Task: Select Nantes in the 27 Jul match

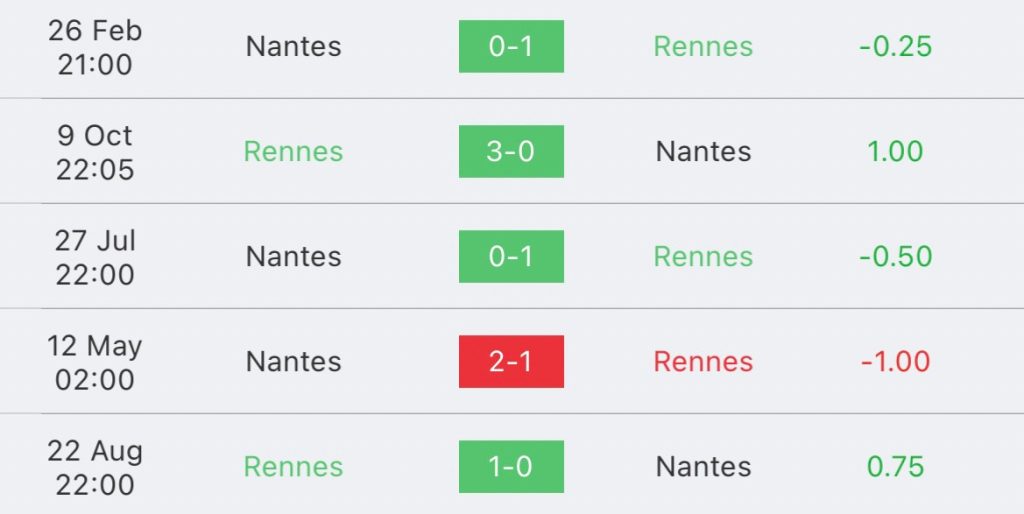Action: pyautogui.click(x=293, y=257)
